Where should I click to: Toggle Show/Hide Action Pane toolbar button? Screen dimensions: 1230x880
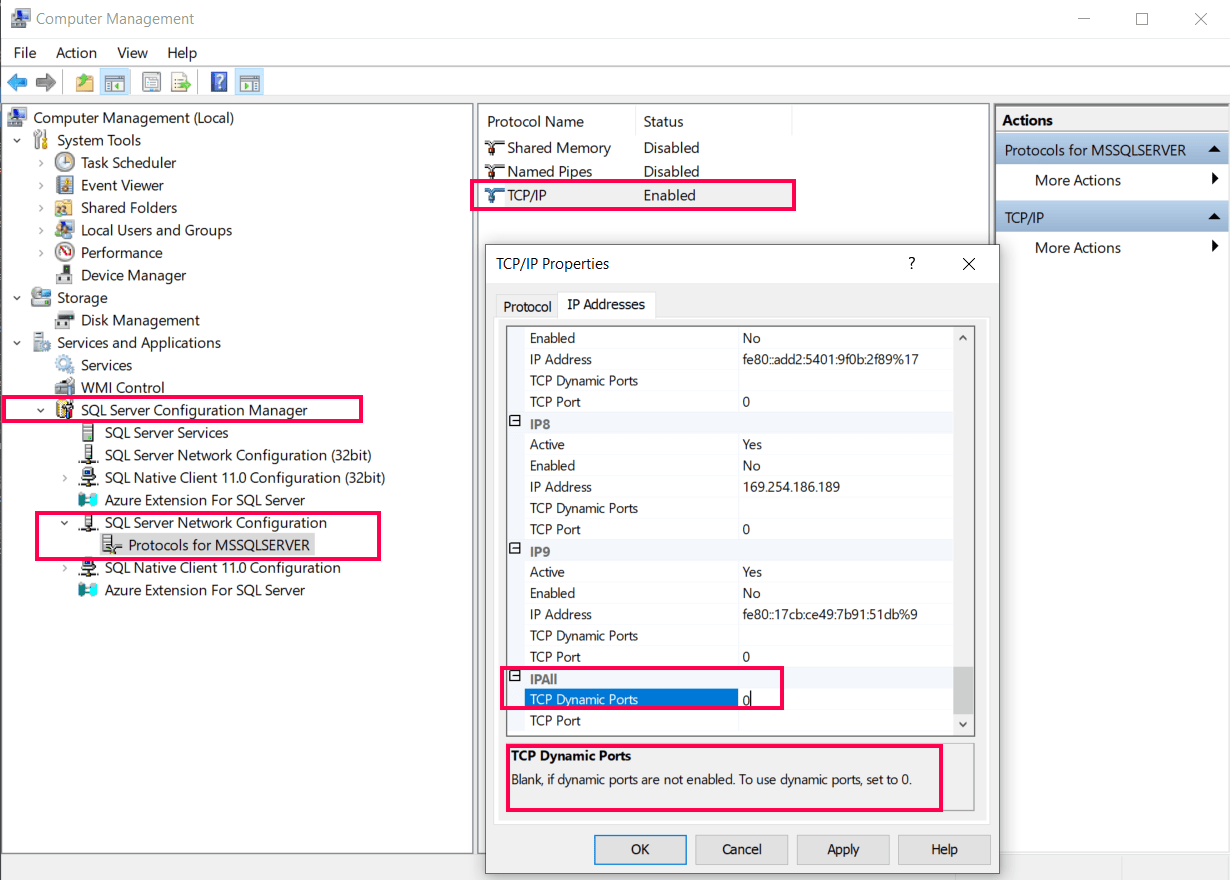click(249, 82)
